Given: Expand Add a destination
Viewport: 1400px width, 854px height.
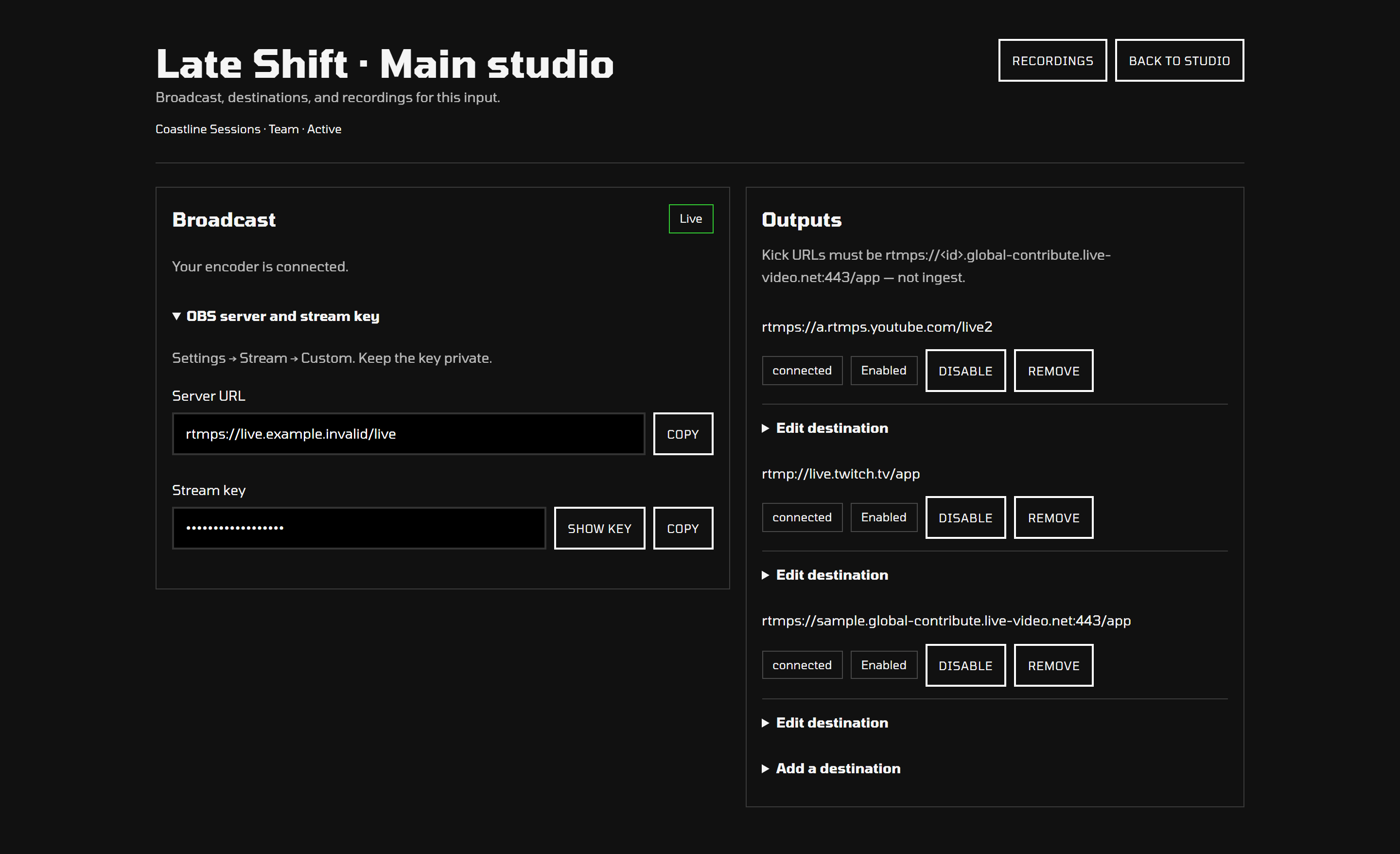Looking at the screenshot, I should point(831,768).
